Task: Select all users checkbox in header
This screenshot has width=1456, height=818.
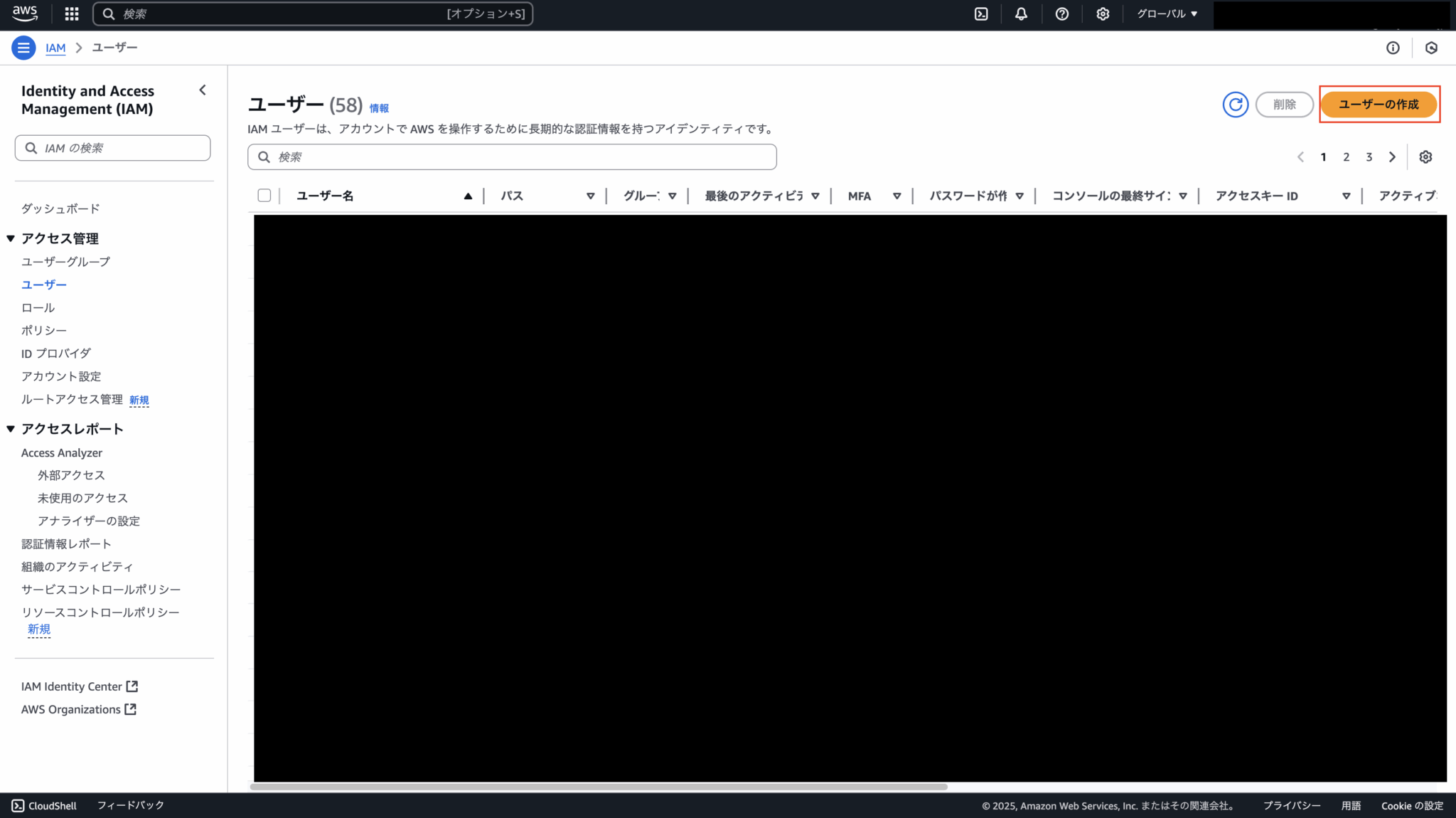Action: [x=264, y=196]
